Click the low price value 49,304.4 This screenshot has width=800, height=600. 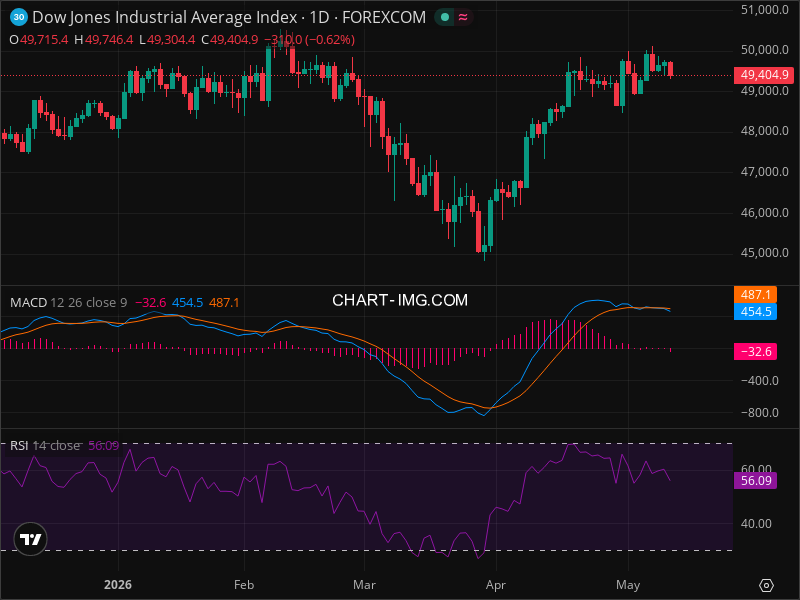pyautogui.click(x=171, y=40)
